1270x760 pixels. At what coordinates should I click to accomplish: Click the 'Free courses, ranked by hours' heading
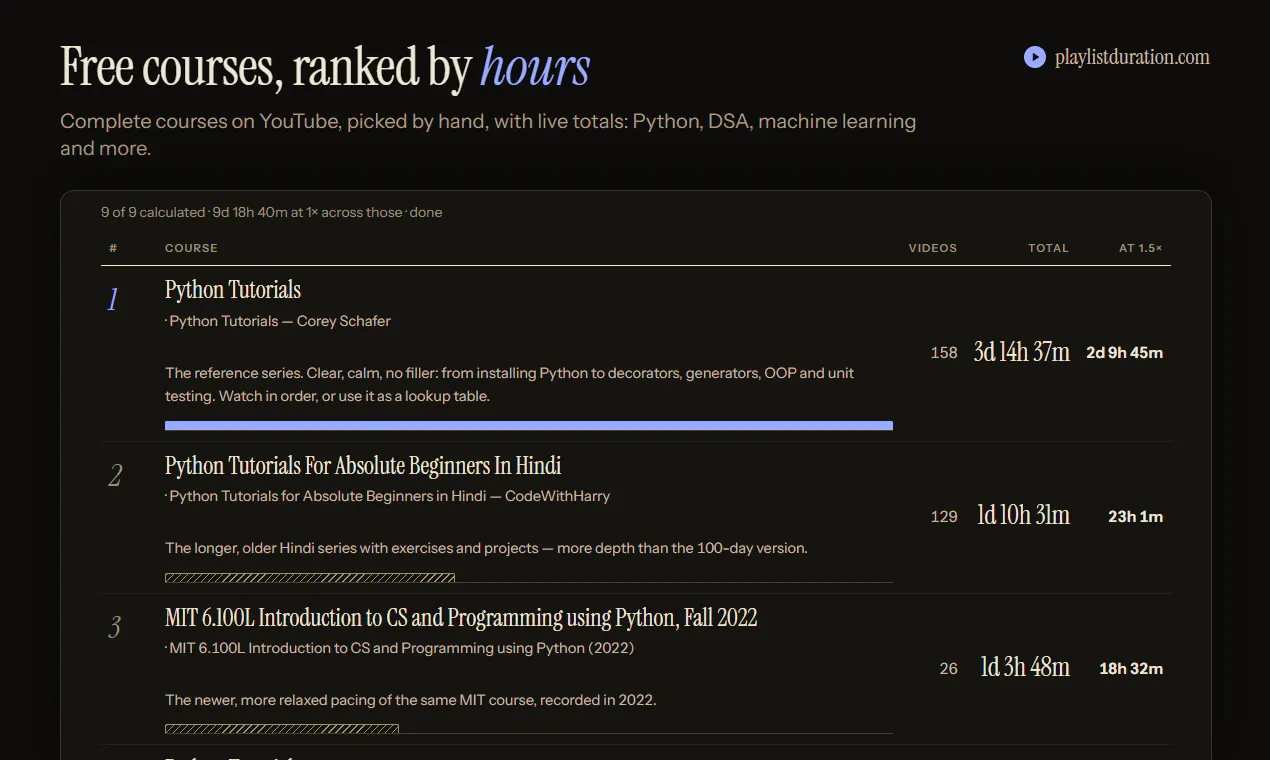click(325, 67)
